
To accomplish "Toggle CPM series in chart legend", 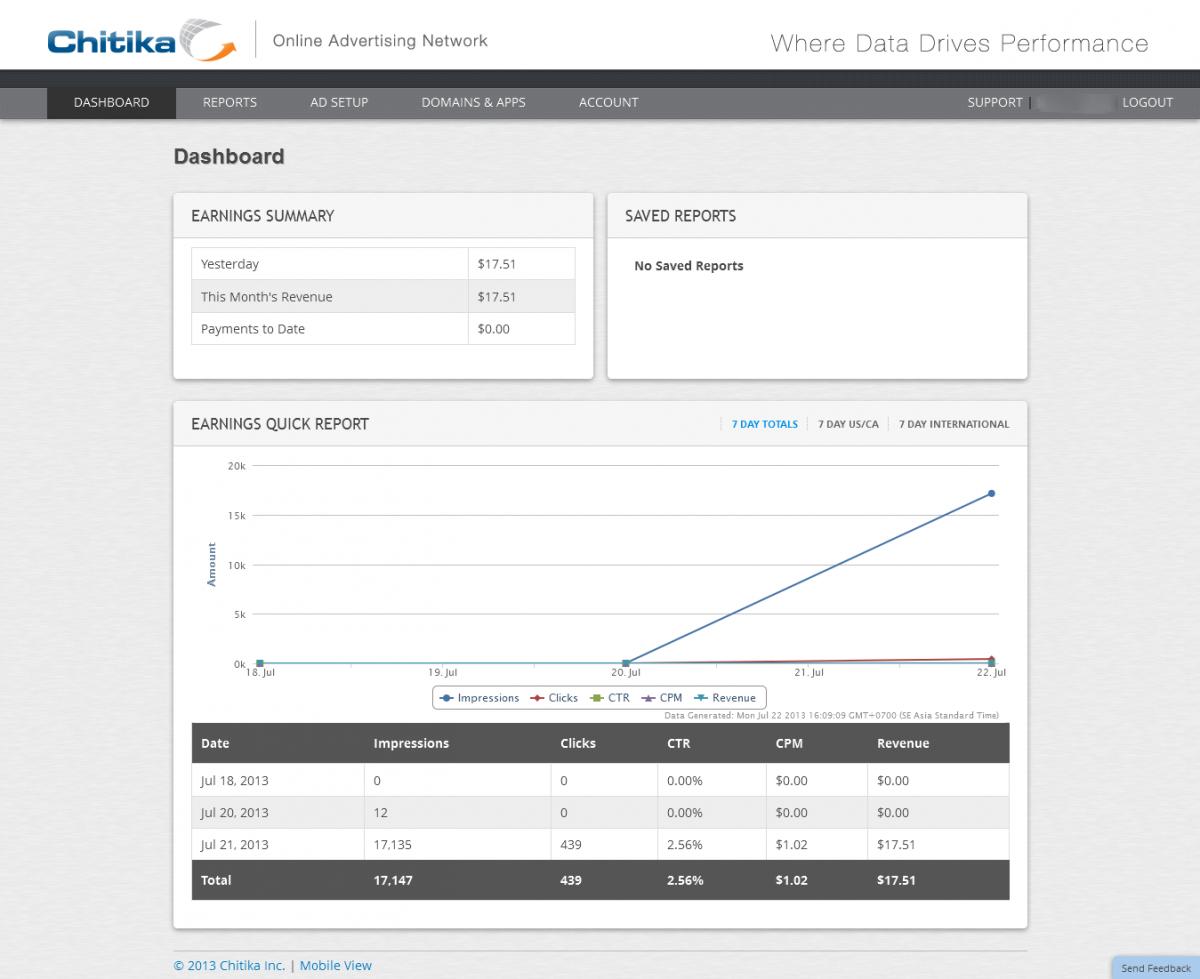I will 662,698.
